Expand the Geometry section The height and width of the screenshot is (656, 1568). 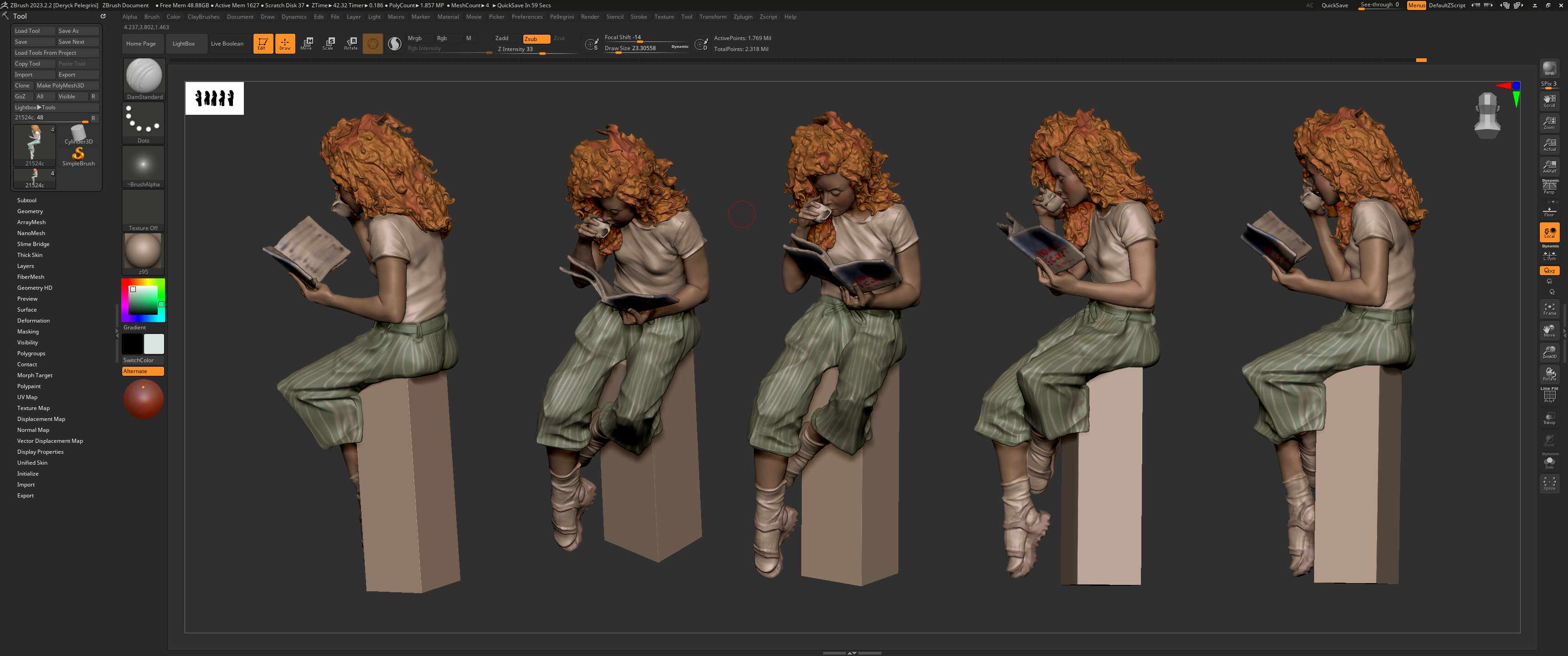click(30, 211)
